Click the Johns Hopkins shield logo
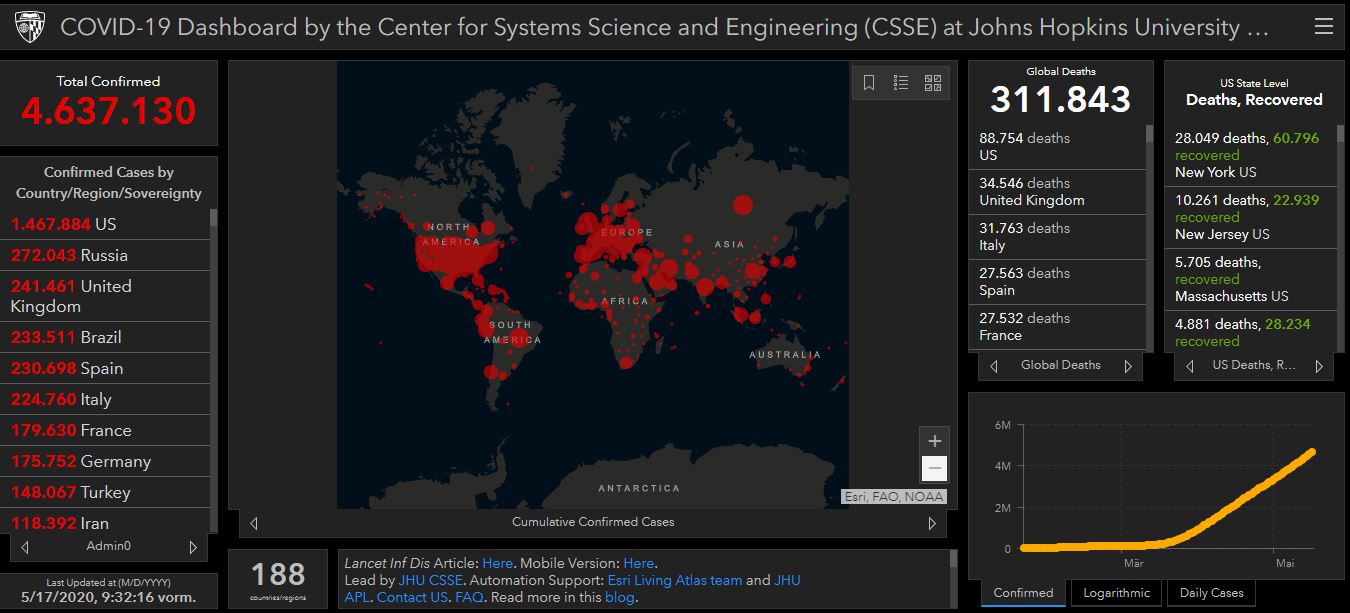Screen dimensions: 1350x613 [x=30, y=28]
